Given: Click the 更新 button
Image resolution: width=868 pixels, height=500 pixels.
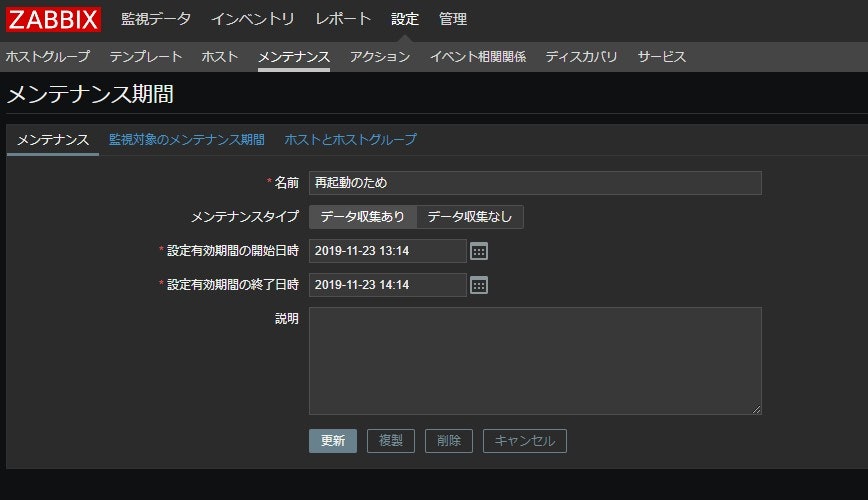Looking at the screenshot, I should tap(333, 441).
